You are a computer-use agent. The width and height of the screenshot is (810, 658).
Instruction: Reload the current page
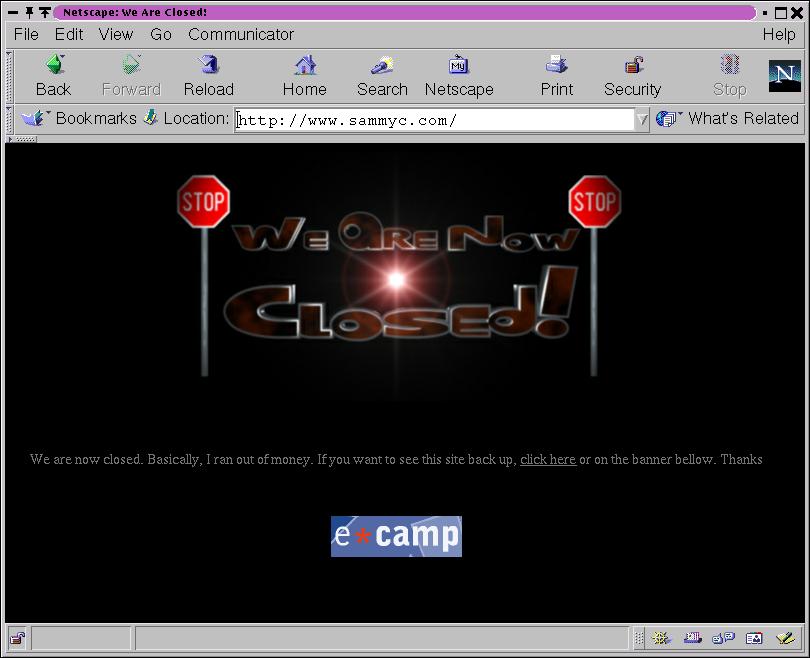tap(208, 75)
